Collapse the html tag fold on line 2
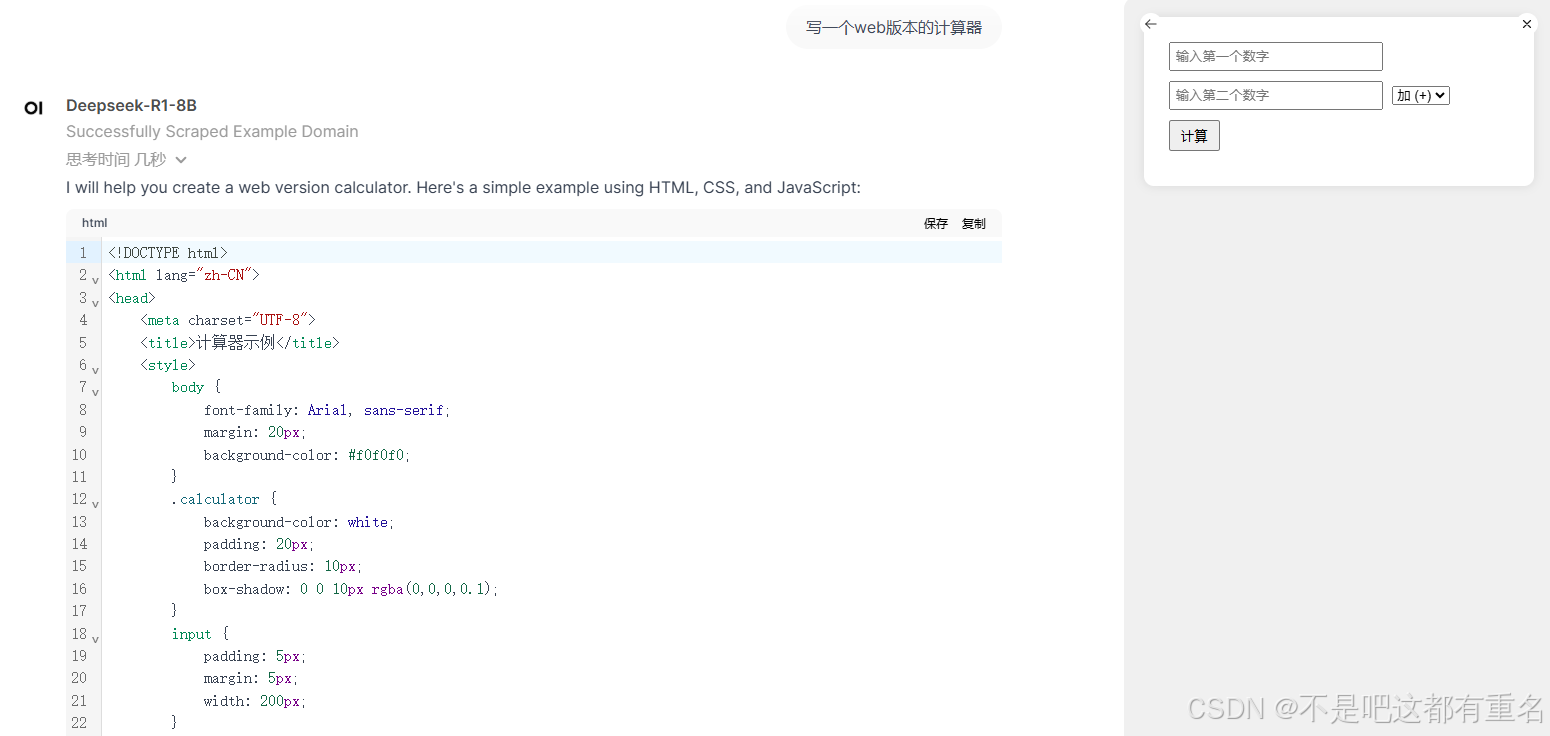 click(x=96, y=281)
